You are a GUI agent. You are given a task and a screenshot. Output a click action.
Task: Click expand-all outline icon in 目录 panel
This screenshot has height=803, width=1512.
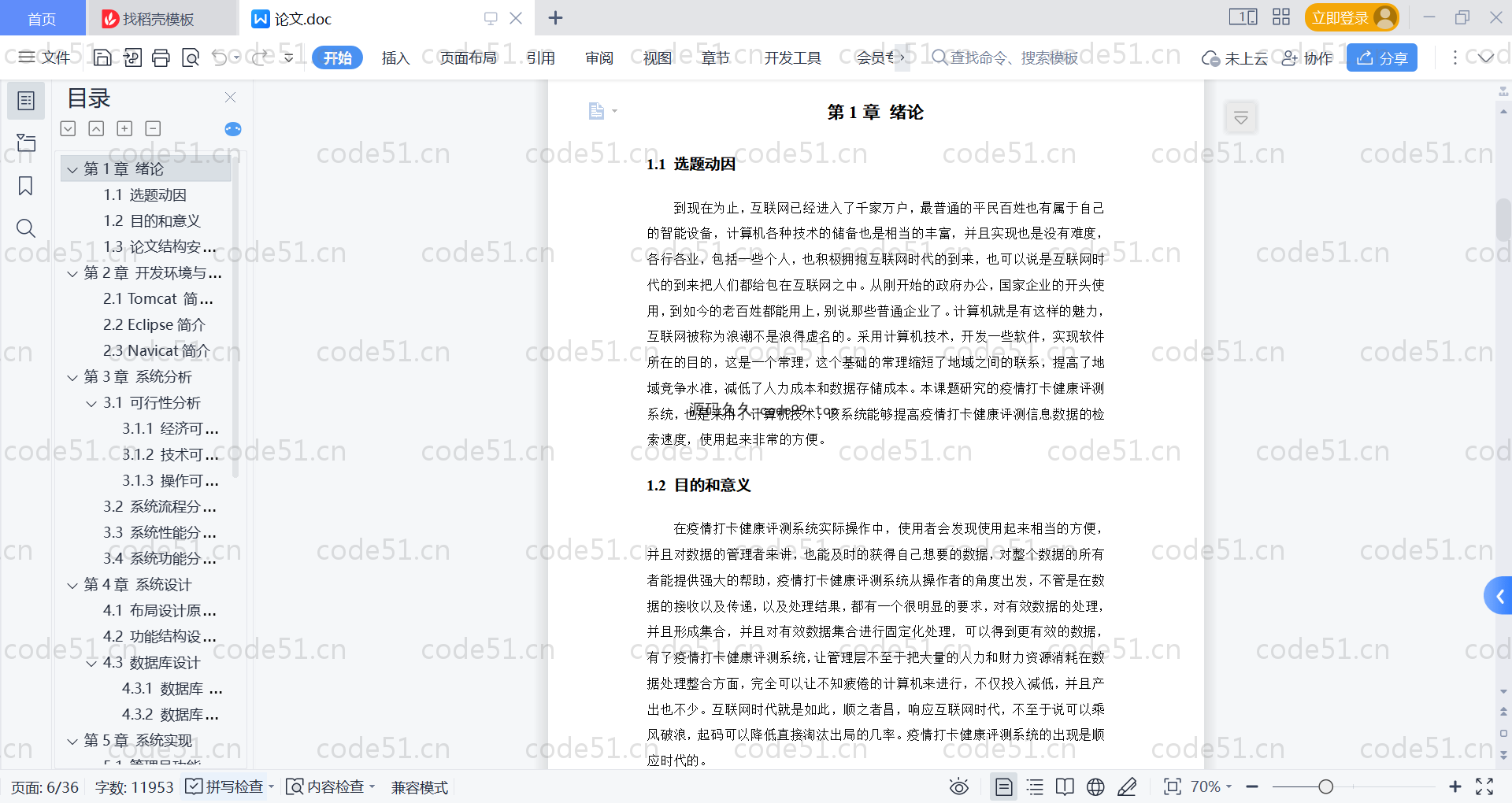(x=69, y=128)
